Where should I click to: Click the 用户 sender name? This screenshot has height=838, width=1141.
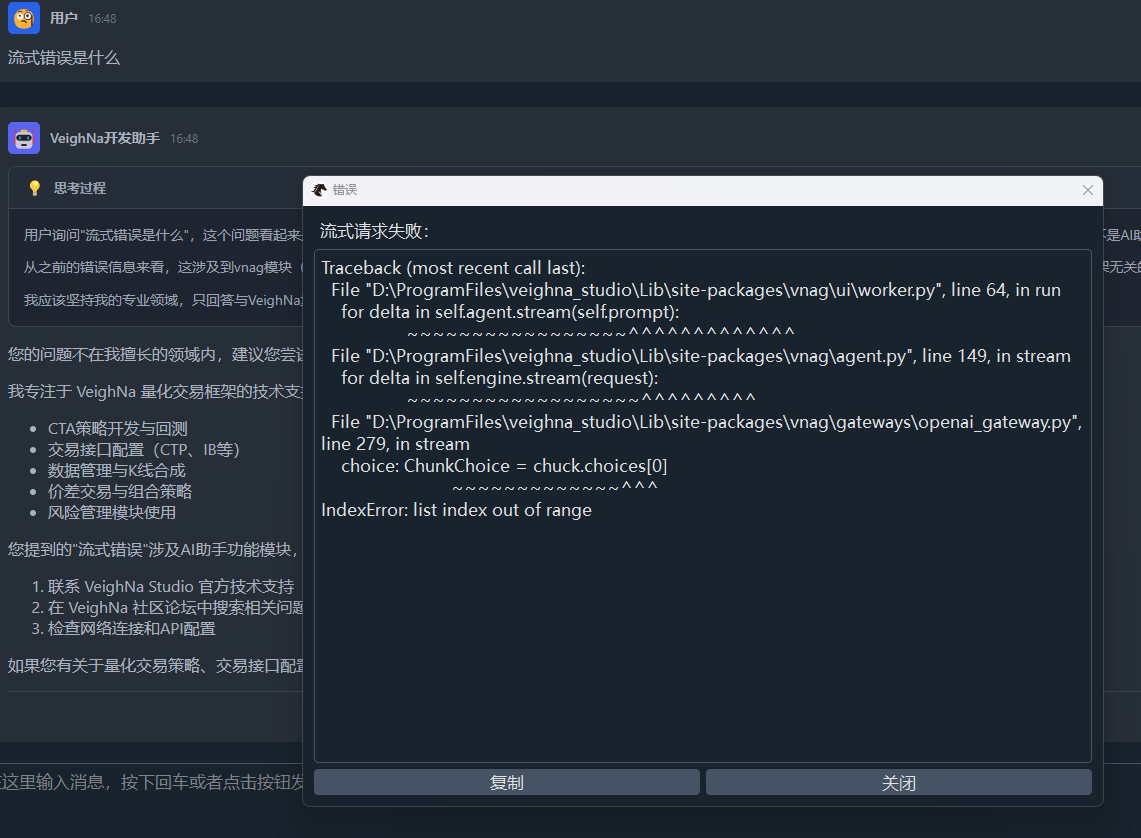click(x=64, y=18)
